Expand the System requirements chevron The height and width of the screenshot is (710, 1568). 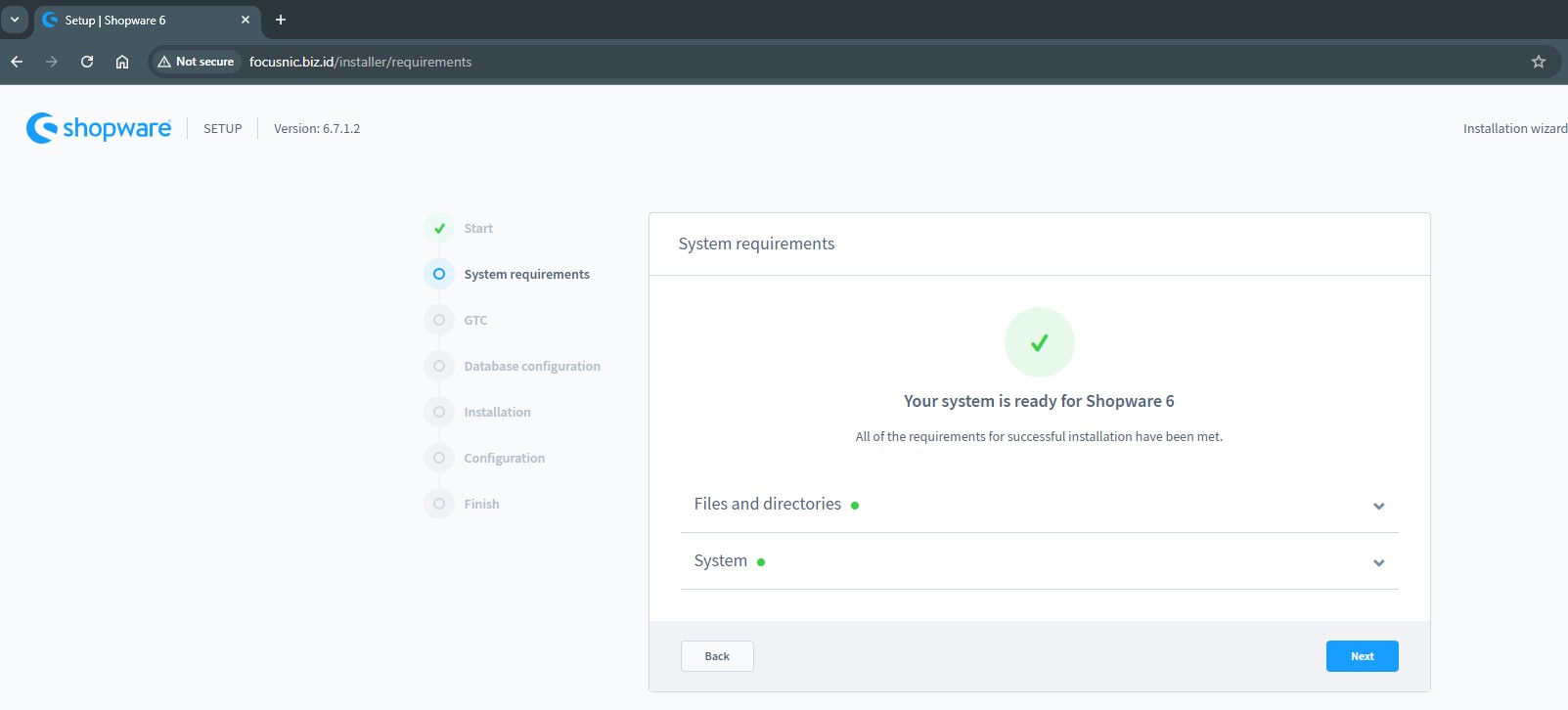(x=1378, y=562)
